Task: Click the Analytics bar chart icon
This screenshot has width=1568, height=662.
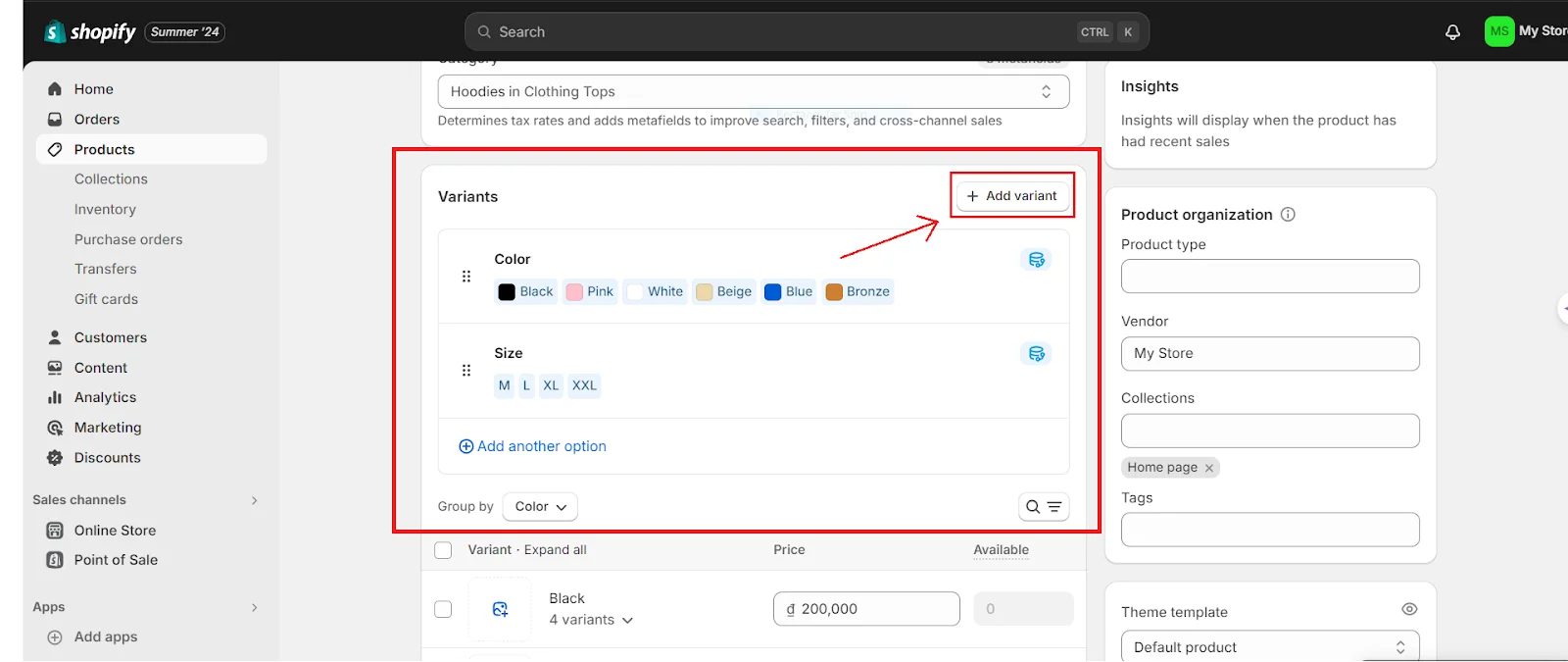Action: tap(55, 397)
